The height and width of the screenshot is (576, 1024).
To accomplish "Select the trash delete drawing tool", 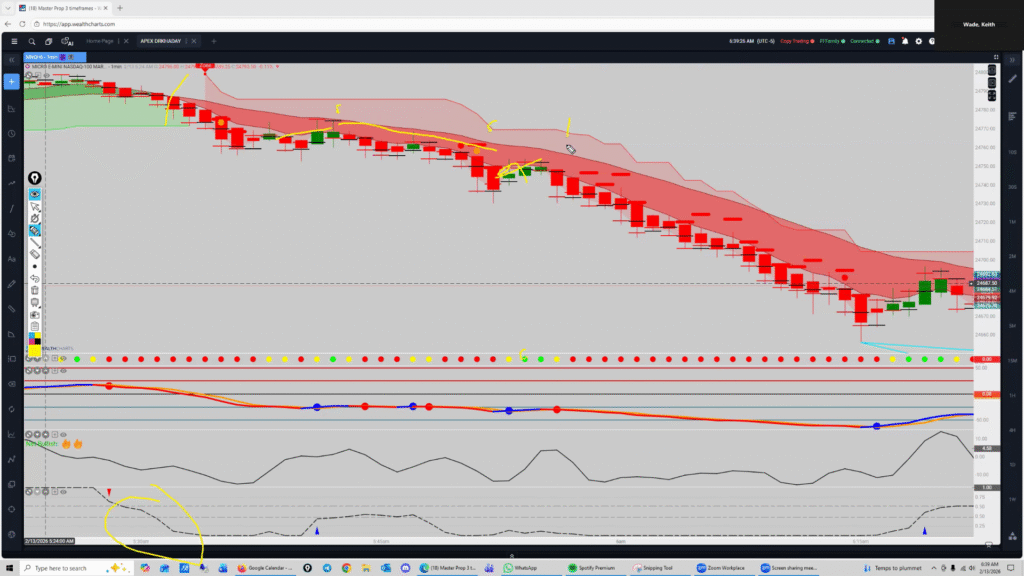I will tap(35, 290).
